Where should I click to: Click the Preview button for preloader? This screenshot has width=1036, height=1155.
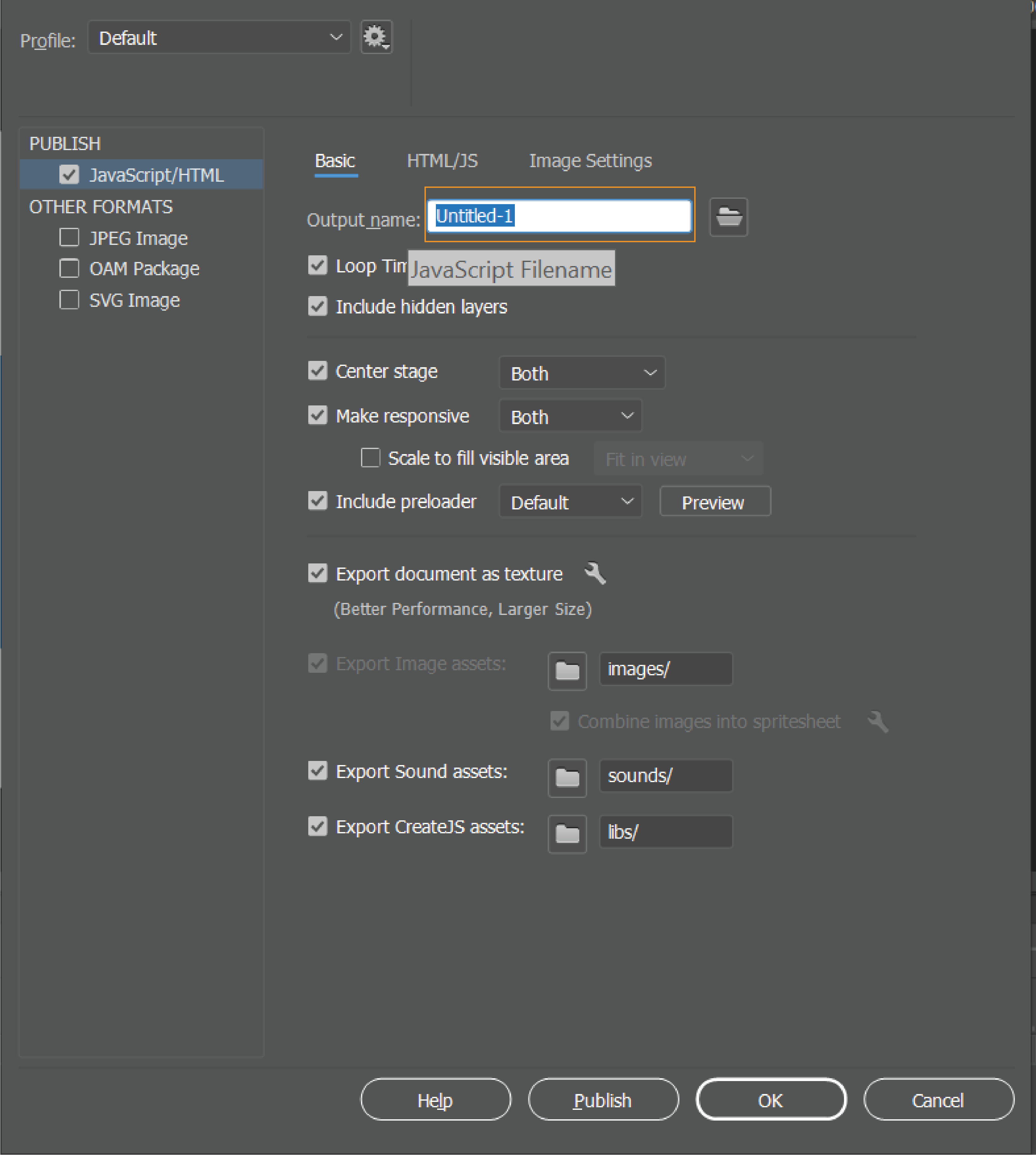(714, 502)
